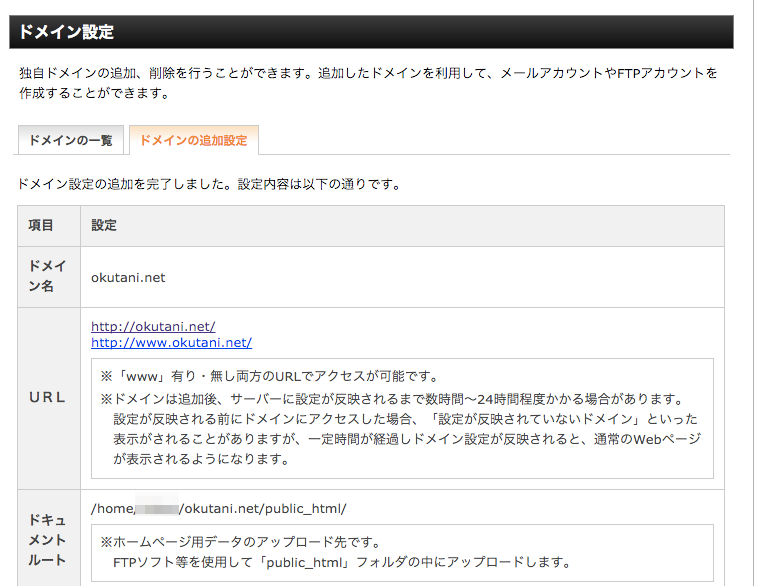Select the ドメインの追加設定 tab

click(194, 140)
